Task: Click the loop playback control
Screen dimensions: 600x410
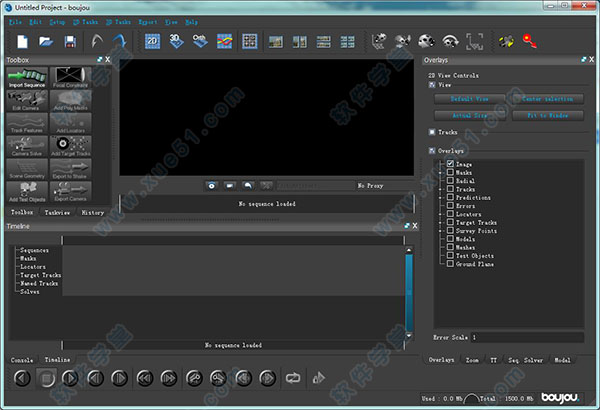Action: [293, 378]
